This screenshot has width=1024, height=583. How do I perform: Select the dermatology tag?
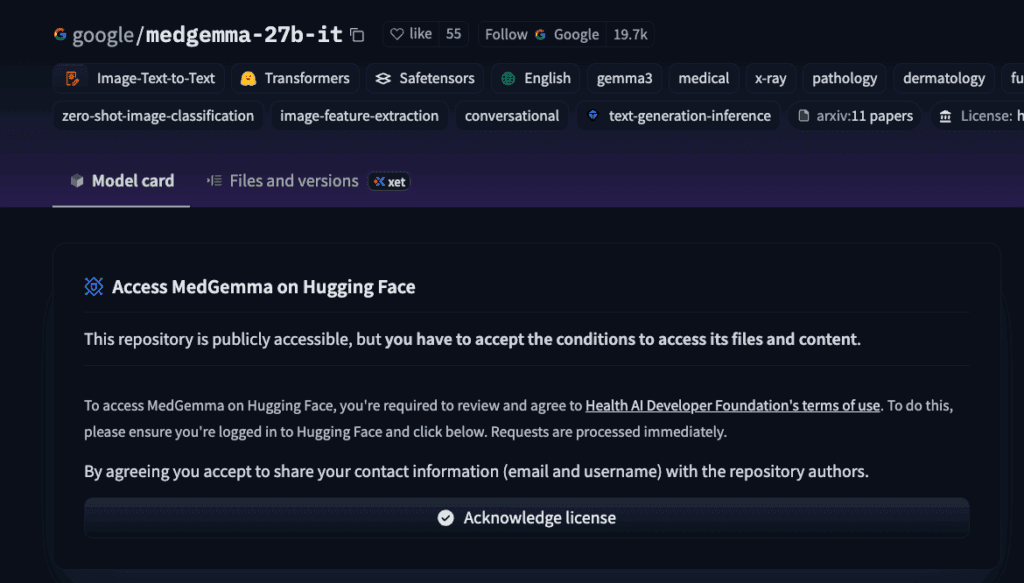pyautogui.click(x=944, y=78)
